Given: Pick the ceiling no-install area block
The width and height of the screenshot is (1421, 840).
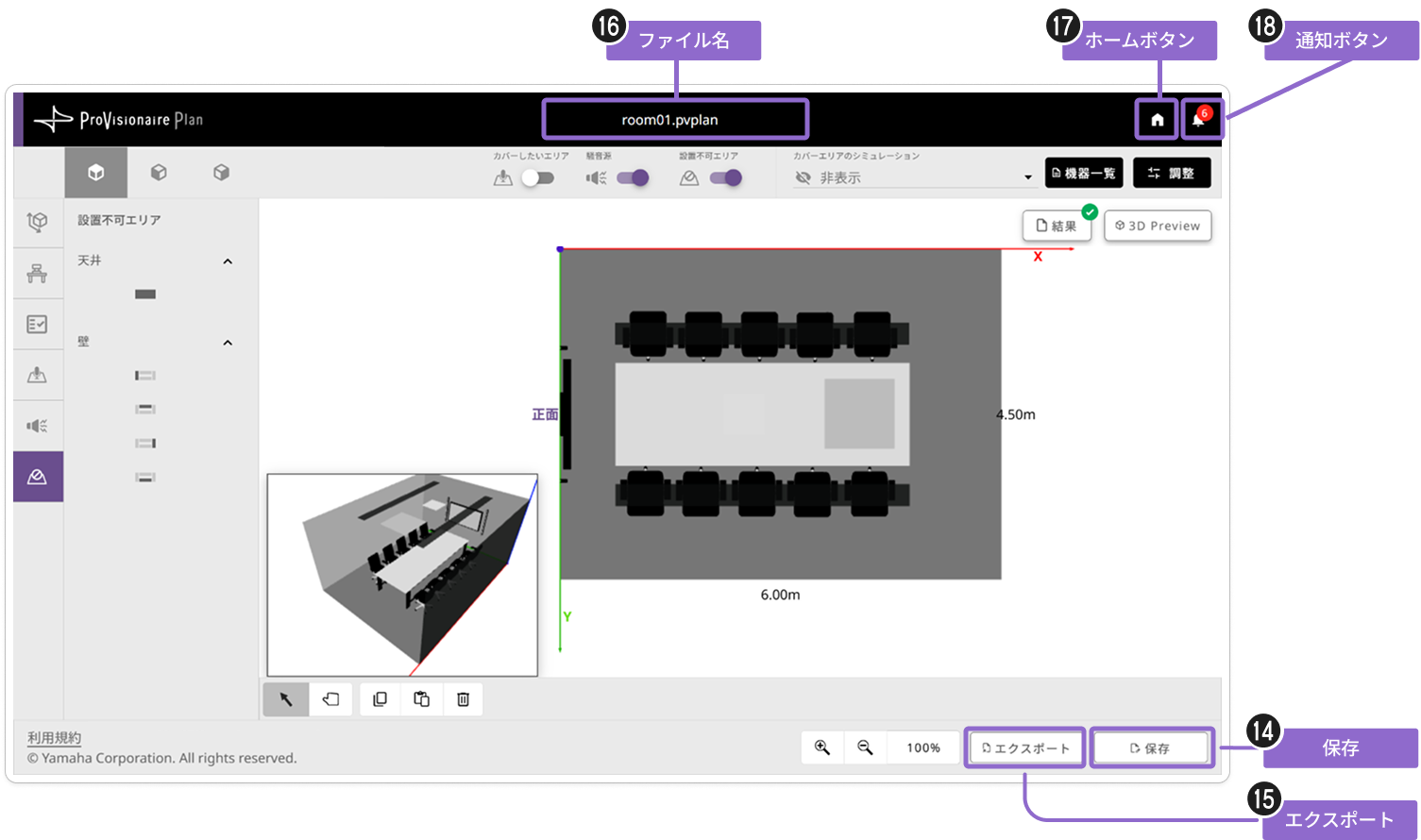Looking at the screenshot, I should pyautogui.click(x=145, y=294).
